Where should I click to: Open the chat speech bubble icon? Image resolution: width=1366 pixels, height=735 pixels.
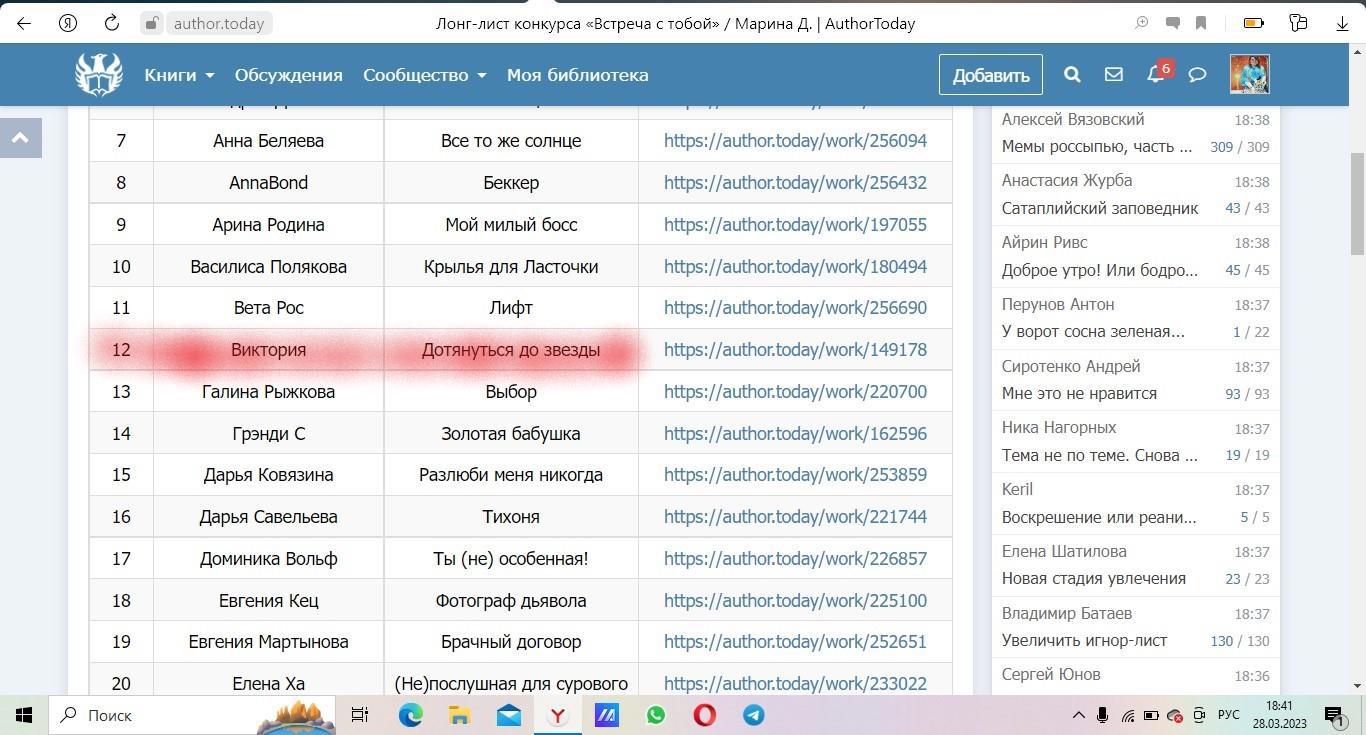coord(1197,74)
